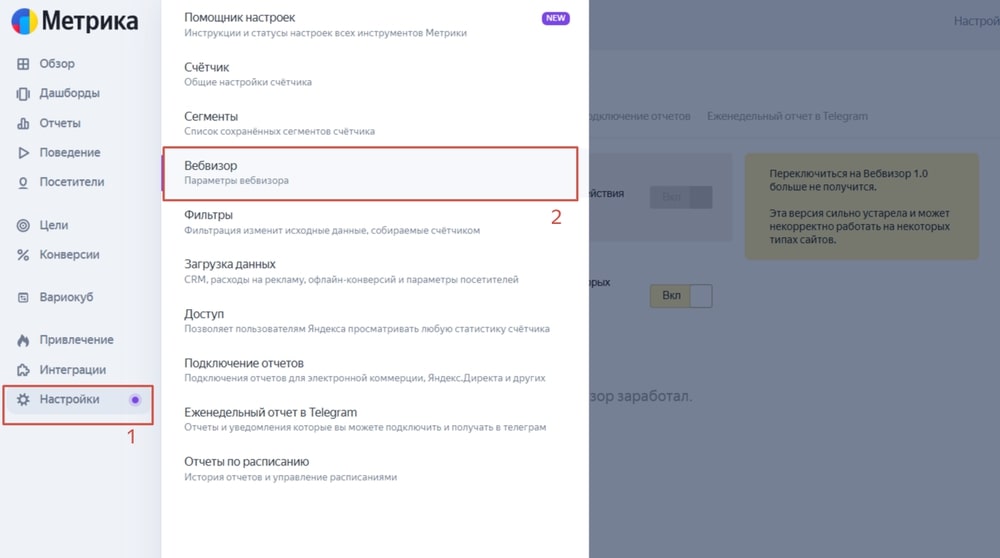The image size is (1000, 558).
Task: Click 'Параметры вебвизора' description text
Action: [237, 180]
